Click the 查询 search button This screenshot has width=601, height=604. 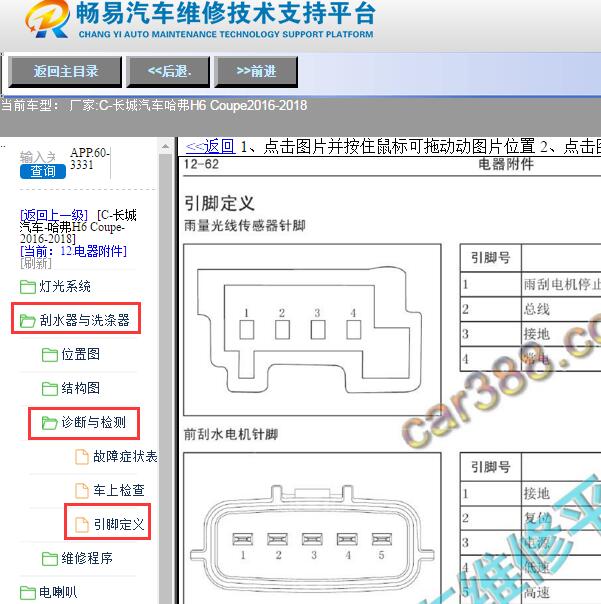[x=43, y=171]
